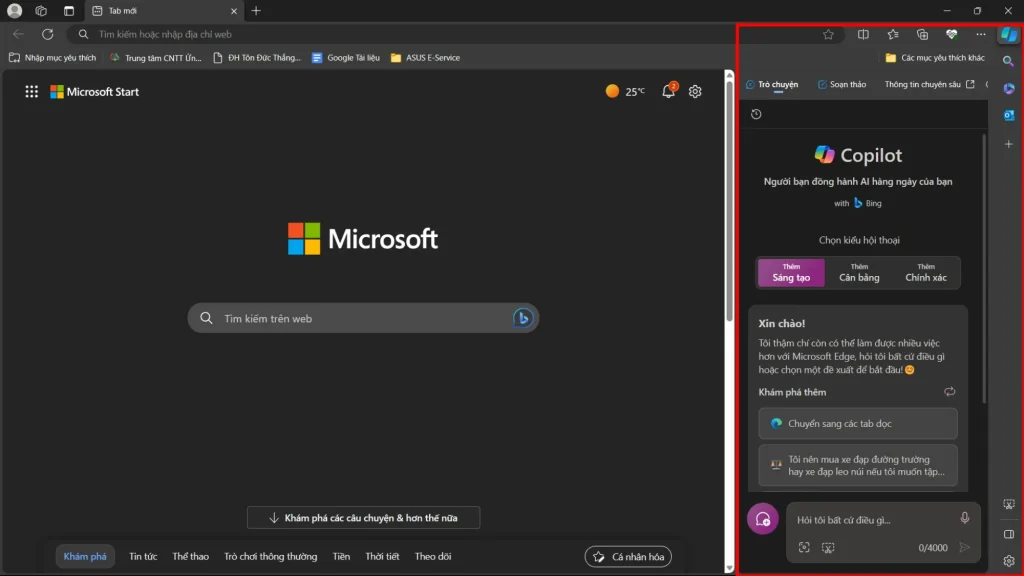Open a new tab with plus button
The image size is (1024, 576).
(x=256, y=10)
